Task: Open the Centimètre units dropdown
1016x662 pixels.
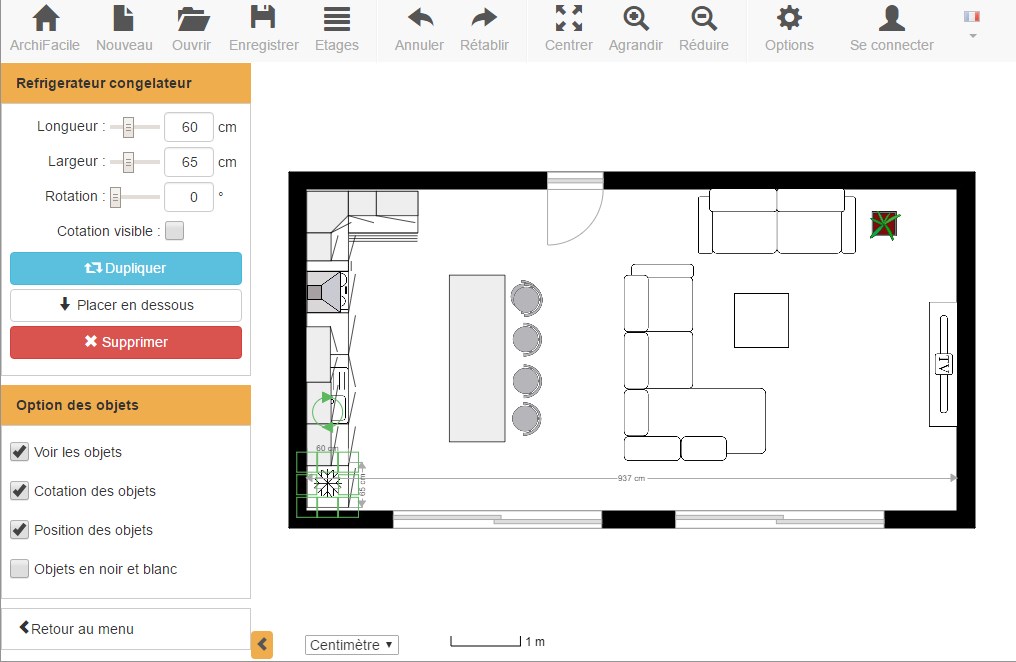Action: click(351, 645)
